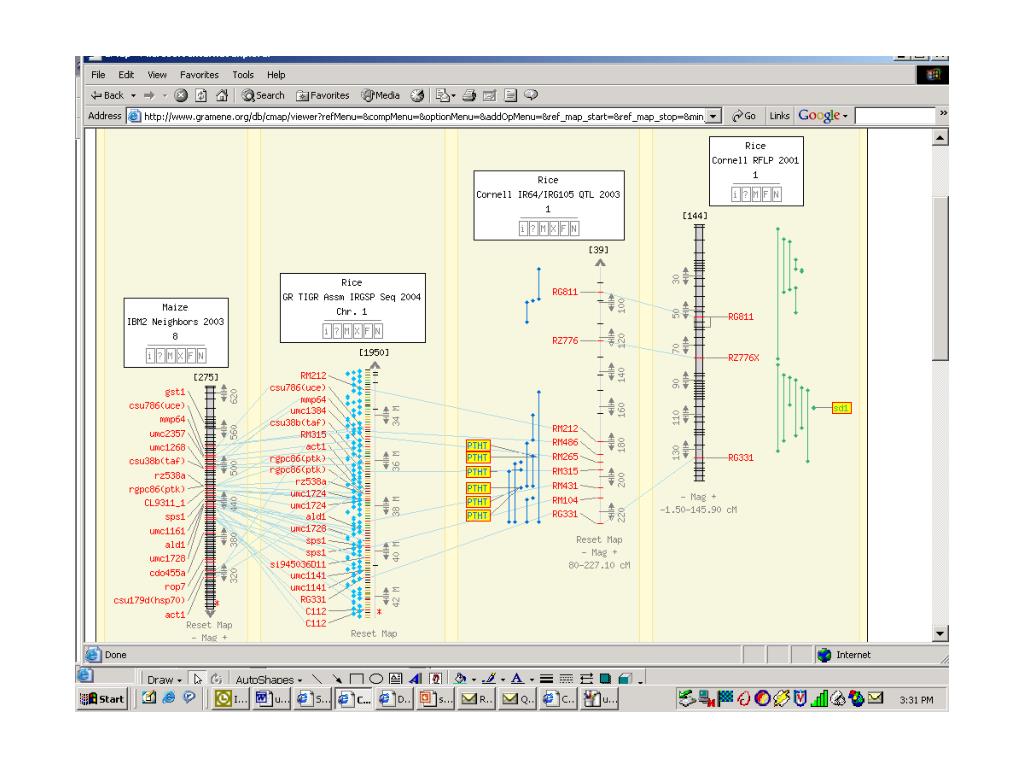Open the View menu
Image resolution: width=1024 pixels, height=768 pixels.
(157, 74)
